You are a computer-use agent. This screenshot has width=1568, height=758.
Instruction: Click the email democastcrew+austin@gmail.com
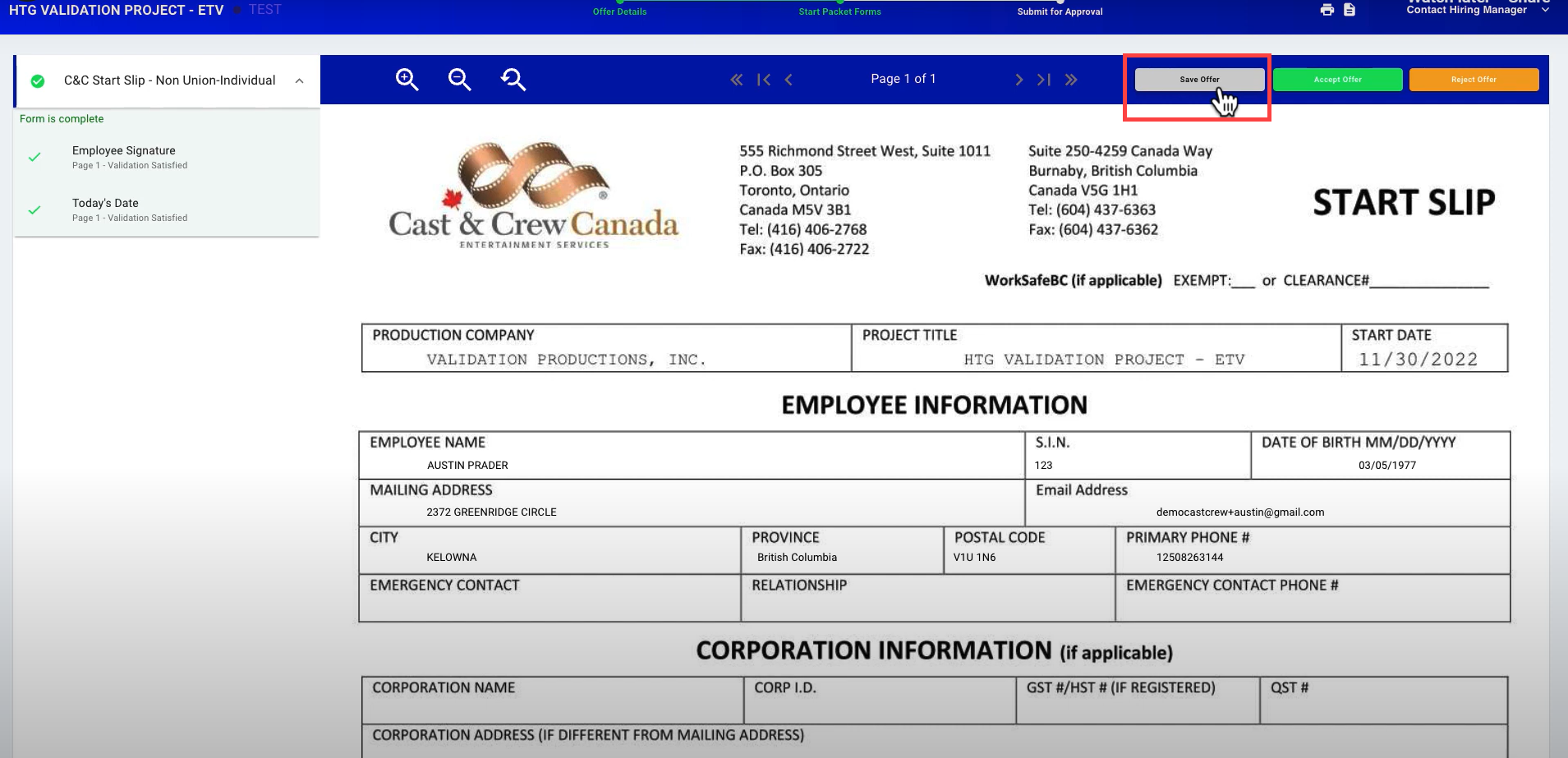[x=1240, y=512]
